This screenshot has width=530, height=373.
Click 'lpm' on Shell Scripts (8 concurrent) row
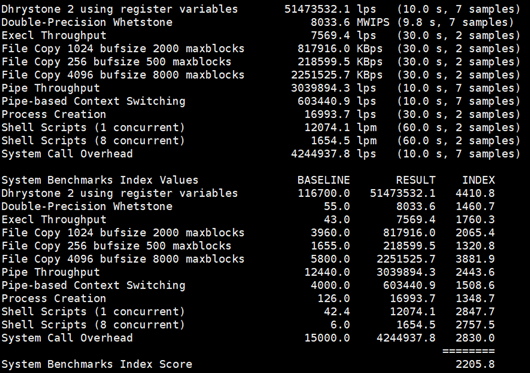click(366, 141)
